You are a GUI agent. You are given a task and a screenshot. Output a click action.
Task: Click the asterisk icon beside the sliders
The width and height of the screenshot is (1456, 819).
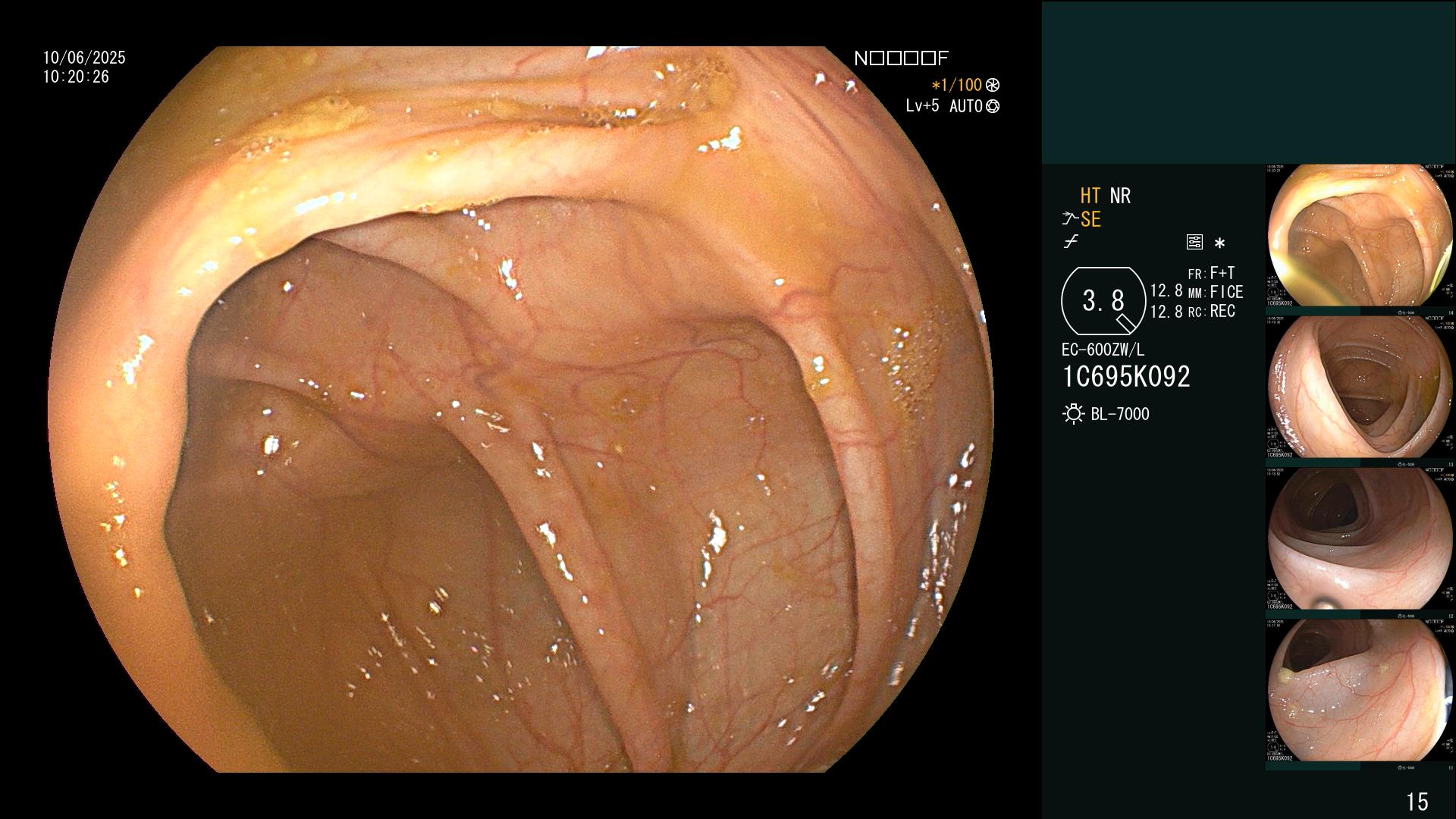[x=1219, y=243]
